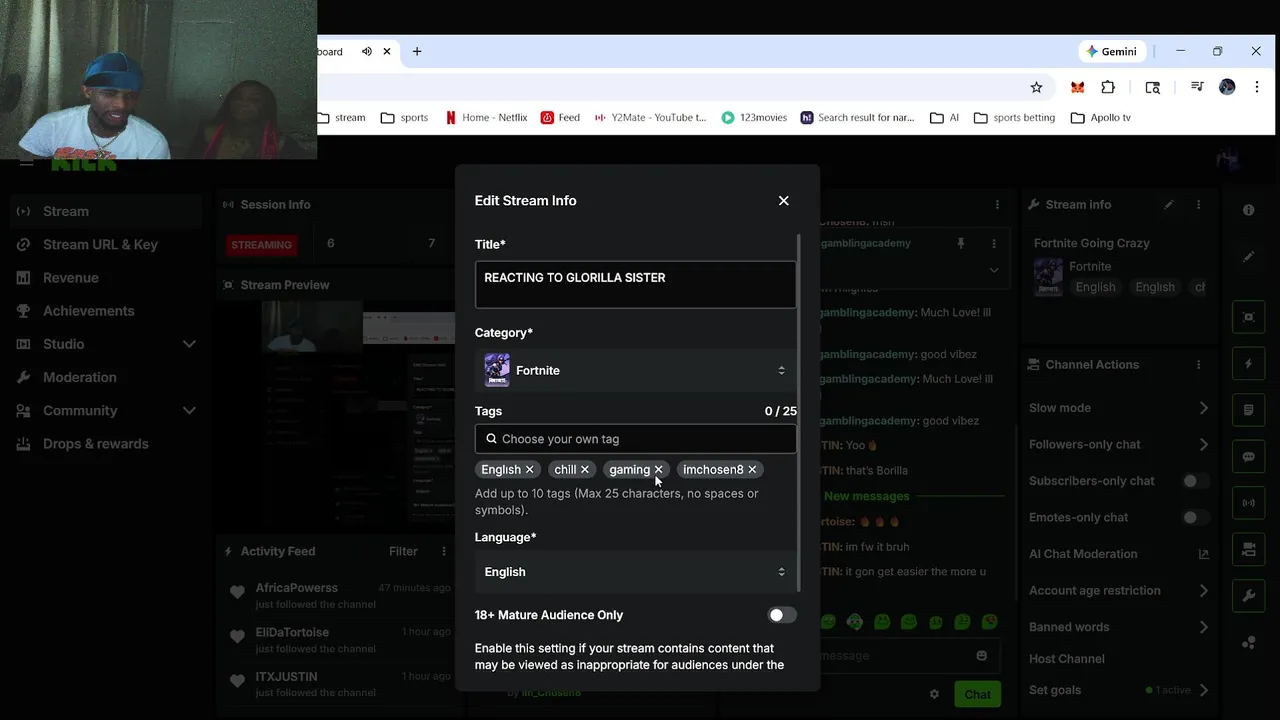Screen dimensions: 1280x720
Task: Click the pin icon on pinned chat message
Action: (961, 244)
